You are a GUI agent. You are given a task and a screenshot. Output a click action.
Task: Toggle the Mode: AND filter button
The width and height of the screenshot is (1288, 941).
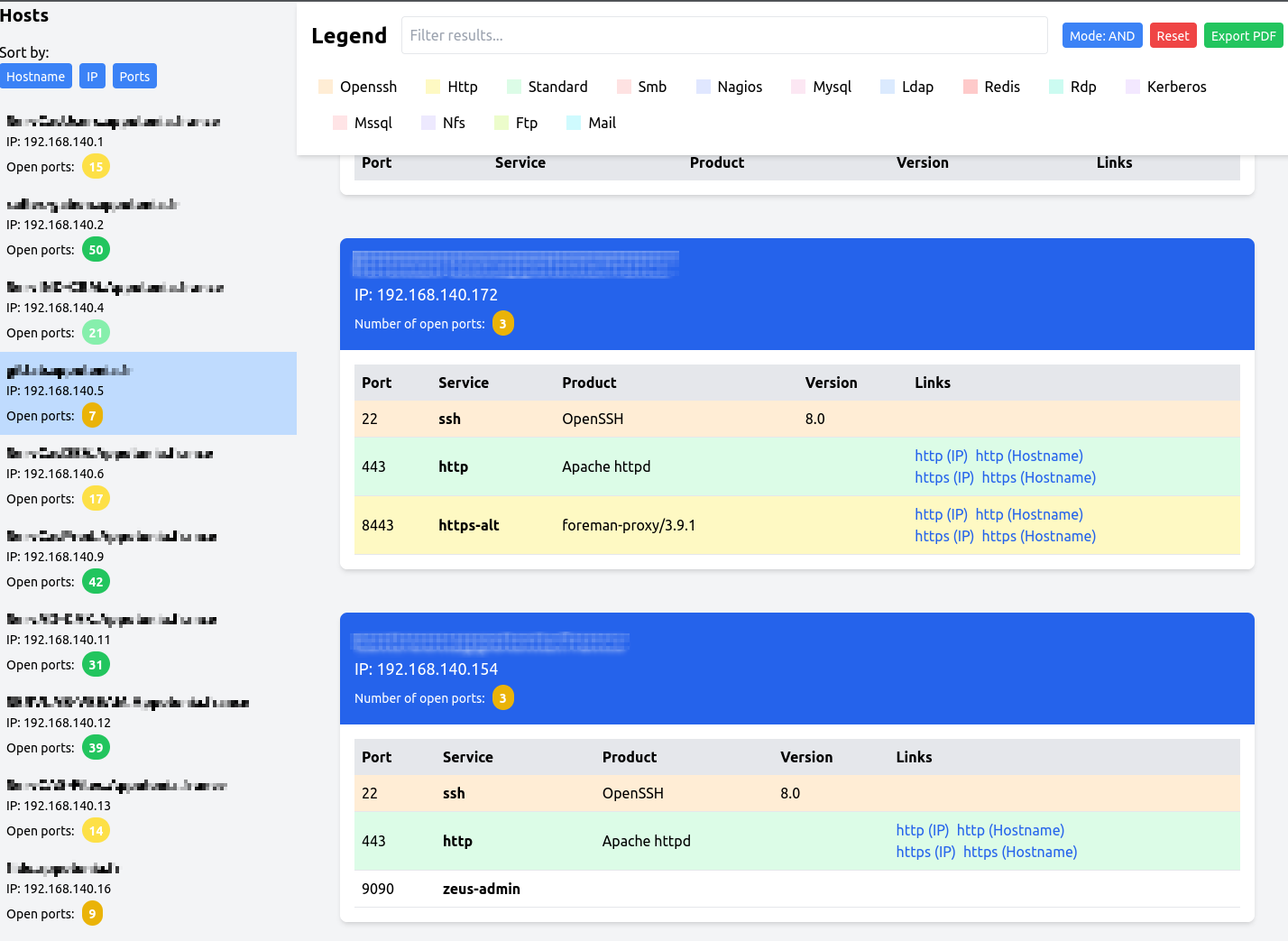[1102, 35]
